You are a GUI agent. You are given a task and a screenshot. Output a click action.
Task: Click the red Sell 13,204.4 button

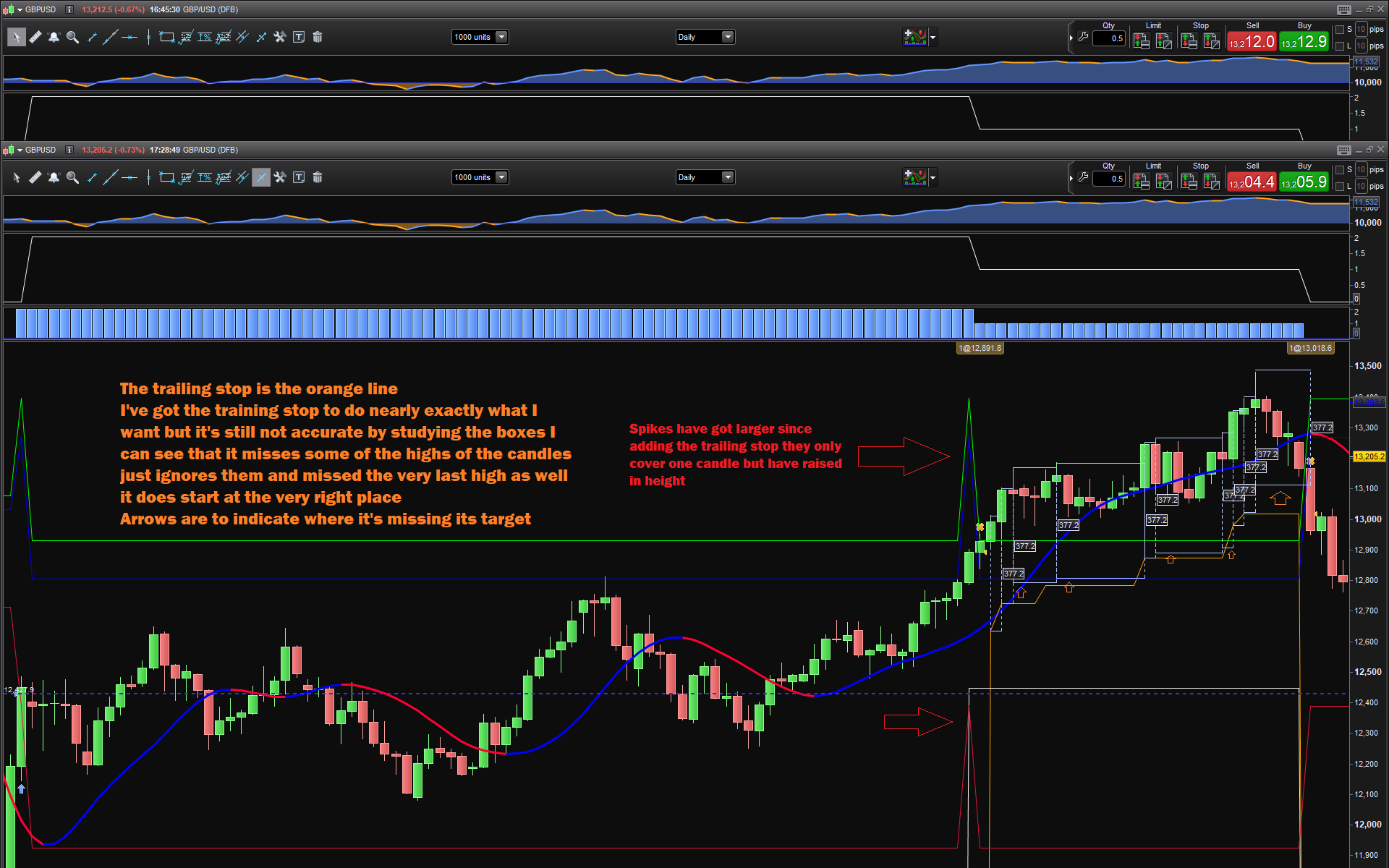pyautogui.click(x=1252, y=182)
